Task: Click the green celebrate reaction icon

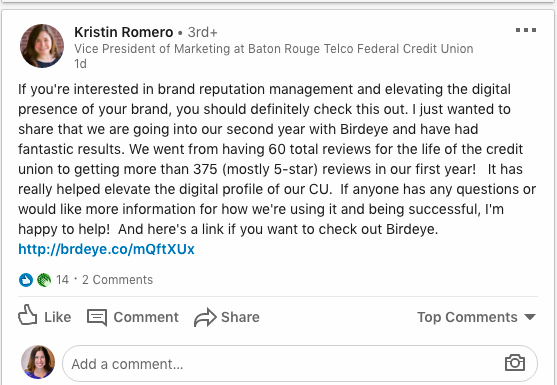Action: (x=44, y=280)
